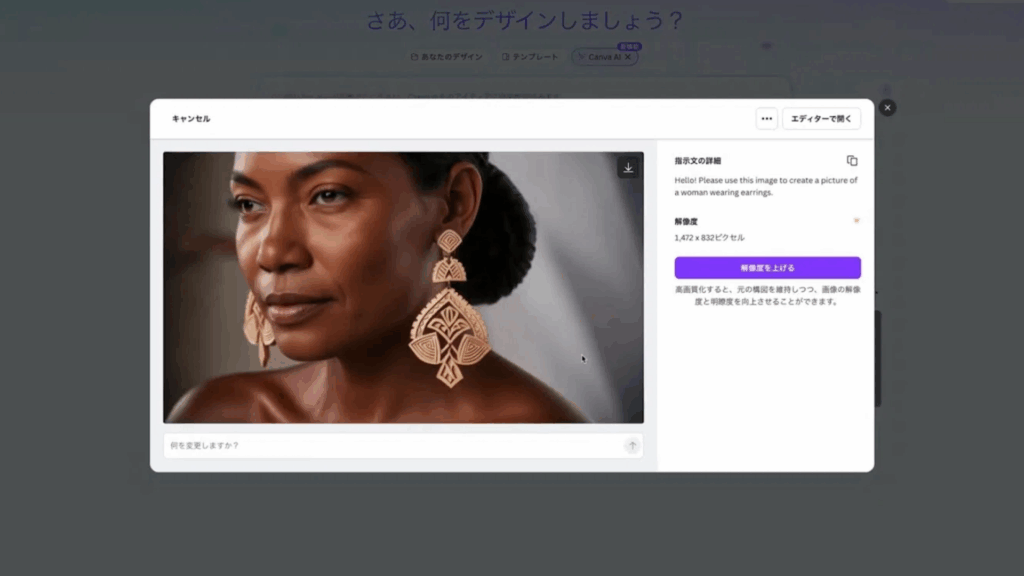1024x576 pixels.
Task: Remove the Canva AI chip via its X
Action: point(628,57)
